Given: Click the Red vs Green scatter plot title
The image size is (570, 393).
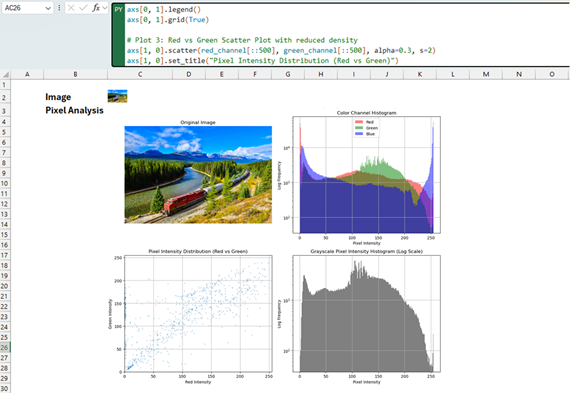Looking at the screenshot, I should click(198, 251).
